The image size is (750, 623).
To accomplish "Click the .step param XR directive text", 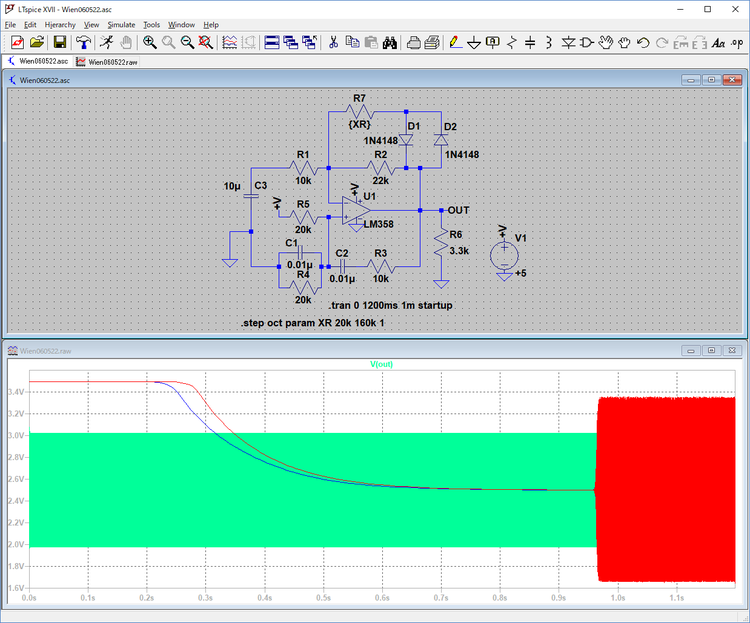I will pyautogui.click(x=313, y=325).
